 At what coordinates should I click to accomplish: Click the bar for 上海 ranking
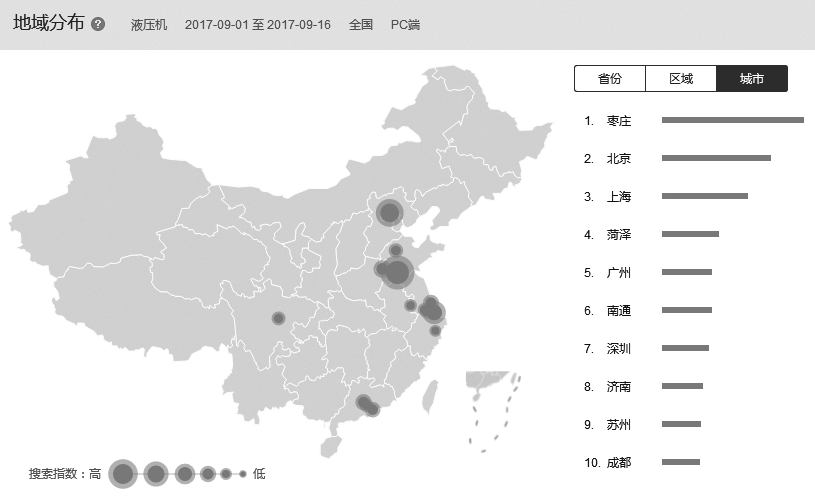[x=704, y=196]
